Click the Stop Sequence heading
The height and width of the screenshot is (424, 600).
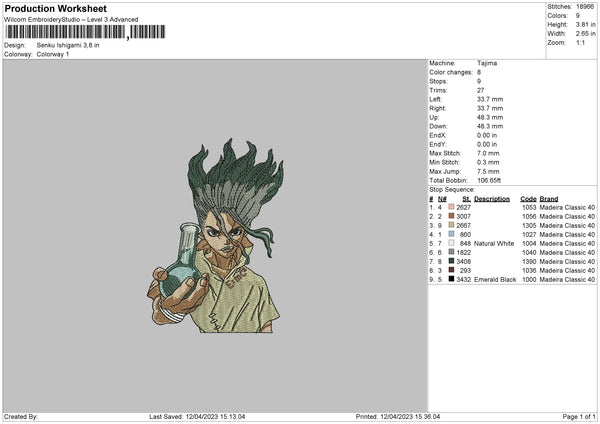point(452,190)
